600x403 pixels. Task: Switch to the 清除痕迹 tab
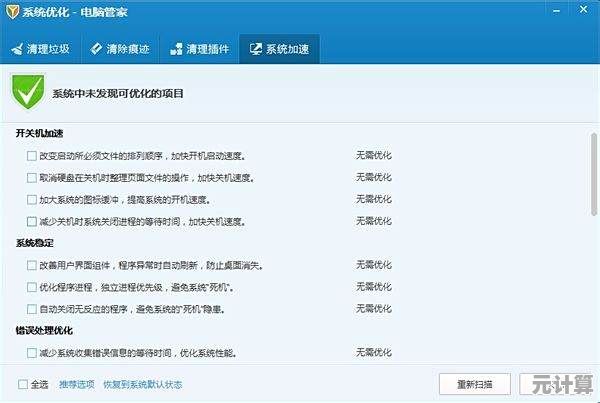pyautogui.click(x=122, y=49)
